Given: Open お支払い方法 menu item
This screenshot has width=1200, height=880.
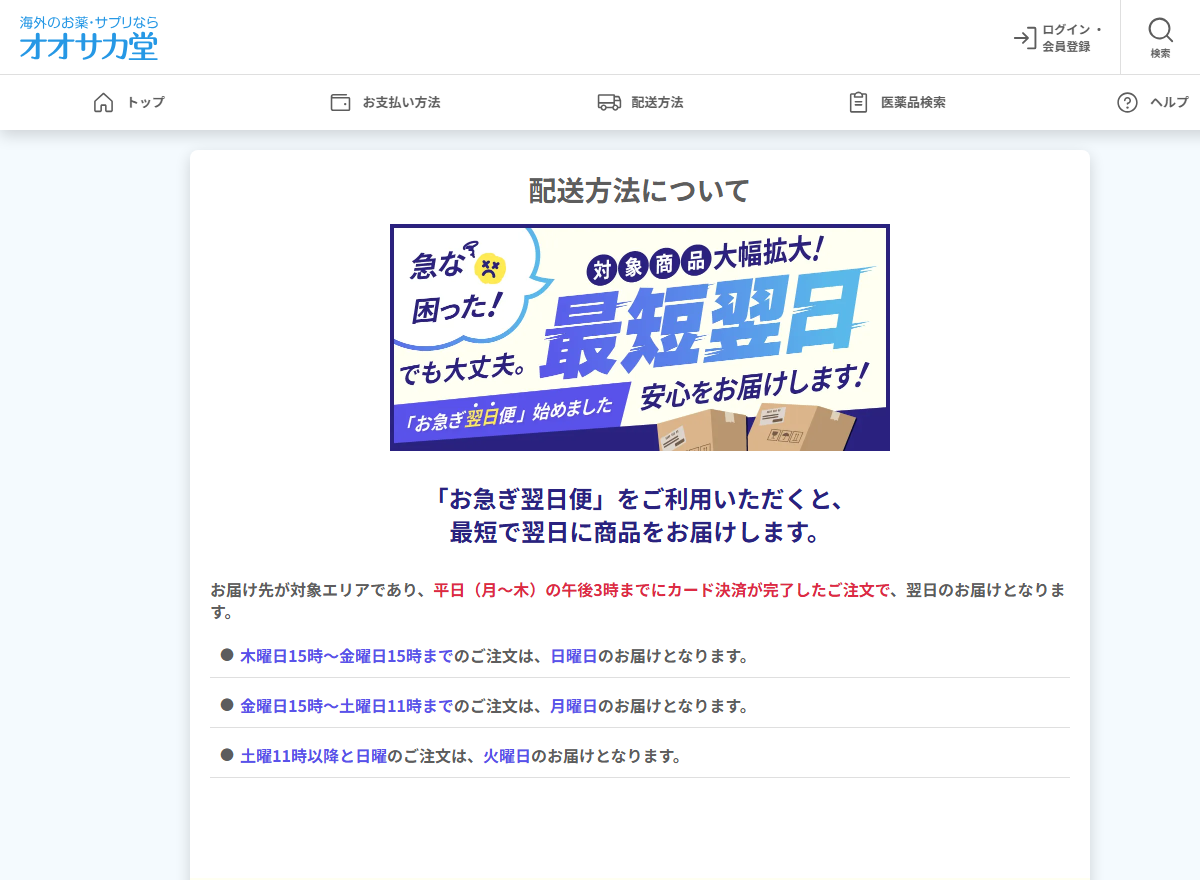Looking at the screenshot, I should pyautogui.click(x=401, y=102).
